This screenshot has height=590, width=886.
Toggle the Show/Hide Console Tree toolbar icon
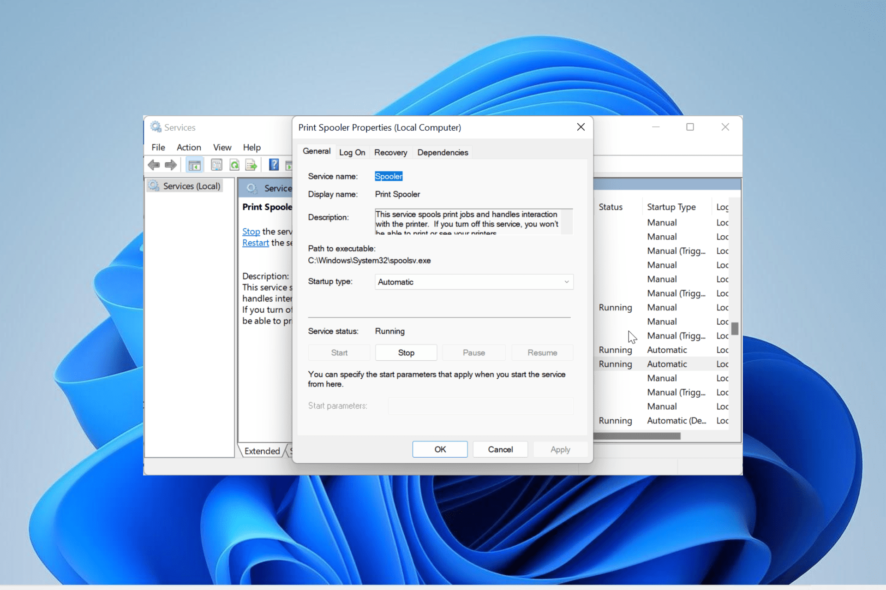[194, 165]
